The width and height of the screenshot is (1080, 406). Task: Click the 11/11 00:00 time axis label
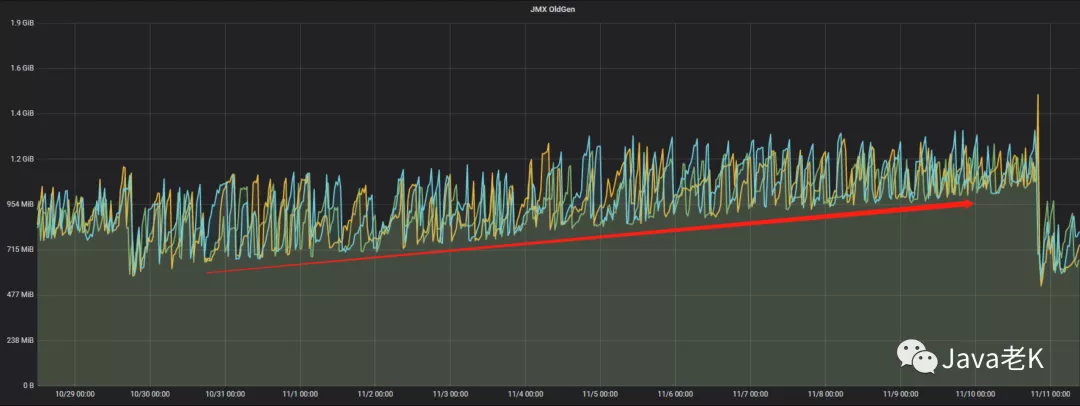point(1049,395)
